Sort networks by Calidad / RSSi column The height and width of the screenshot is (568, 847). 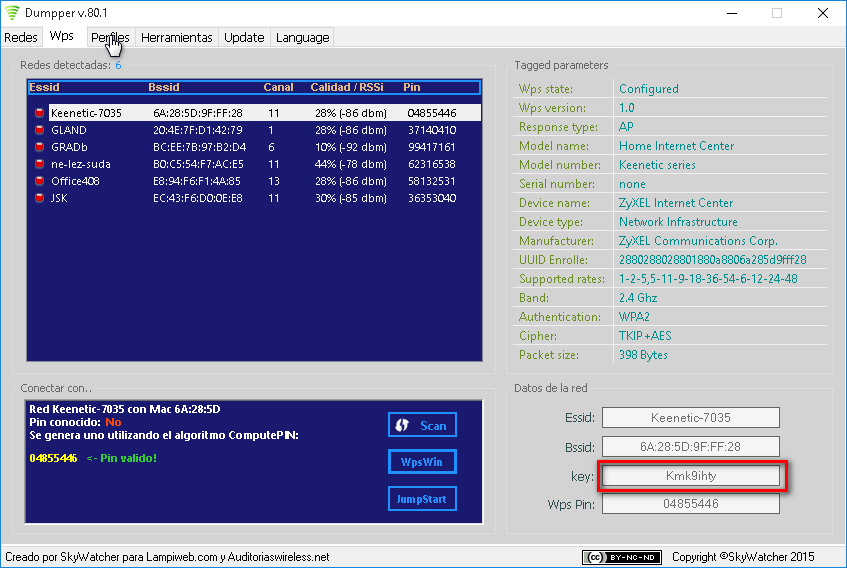tap(350, 87)
